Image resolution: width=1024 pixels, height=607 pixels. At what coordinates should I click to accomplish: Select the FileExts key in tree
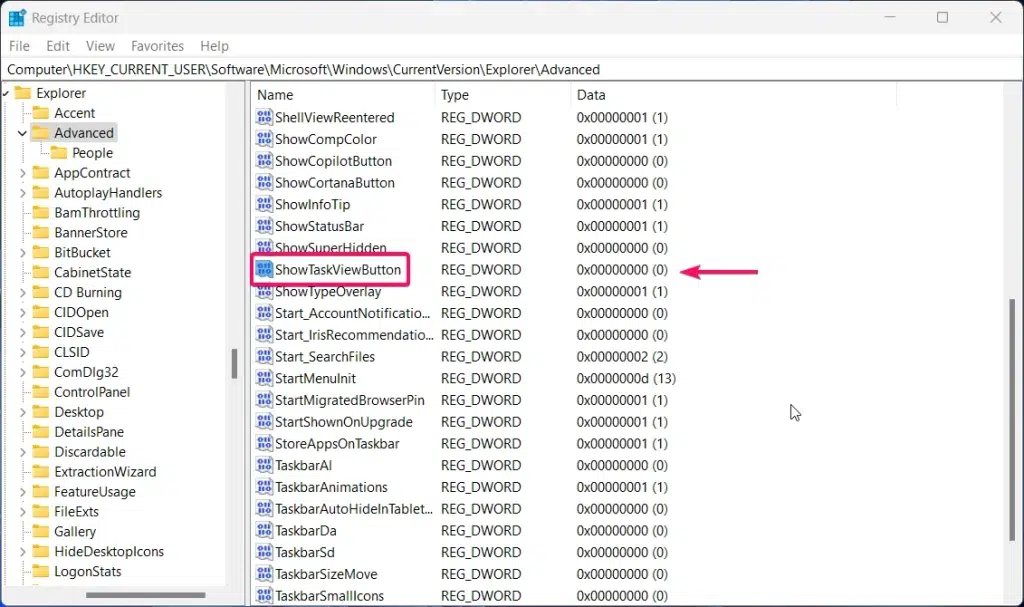(x=76, y=512)
